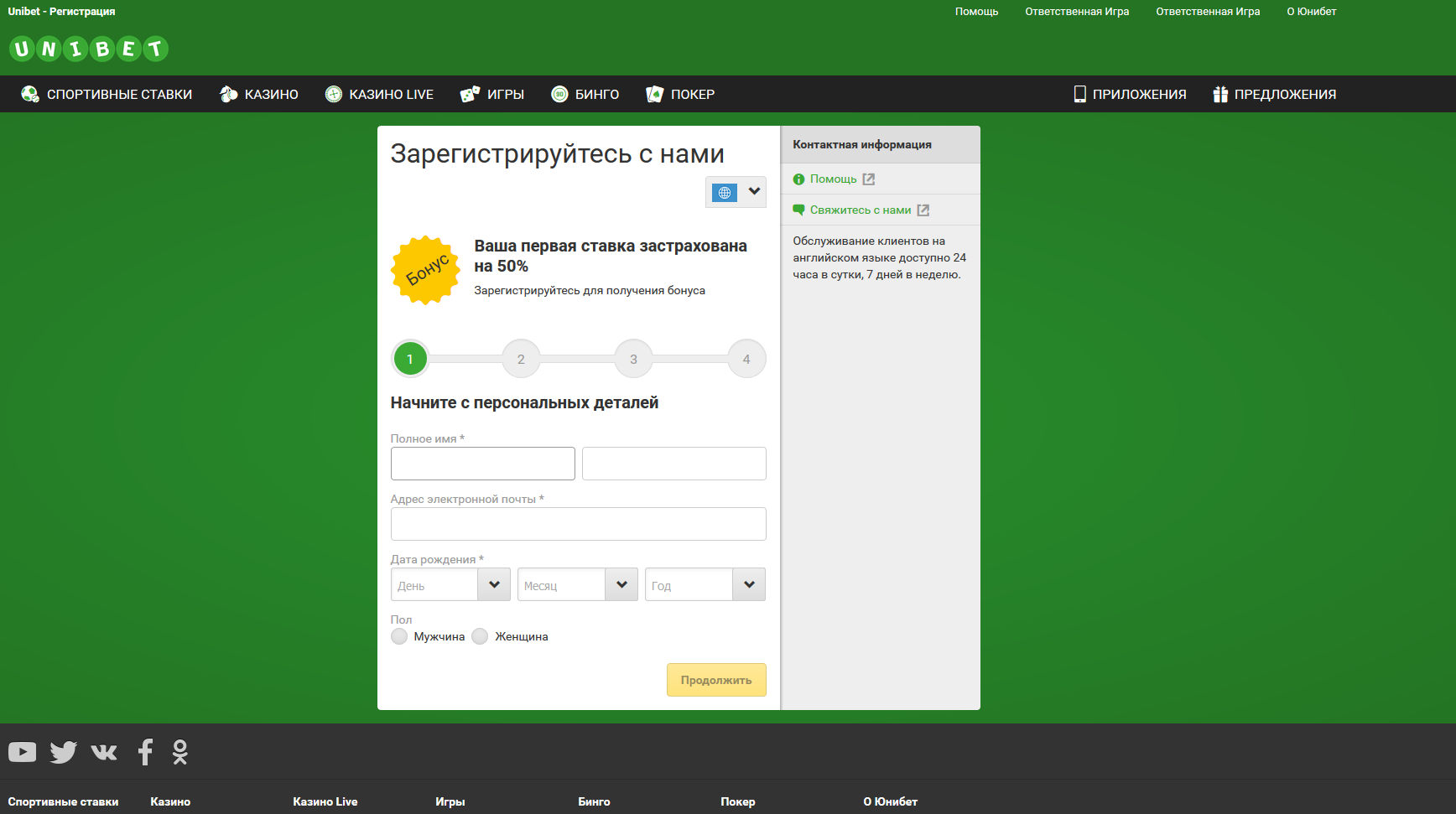Click step 2 in the progress indicator
Screen dimensions: 1456x814
click(x=521, y=359)
